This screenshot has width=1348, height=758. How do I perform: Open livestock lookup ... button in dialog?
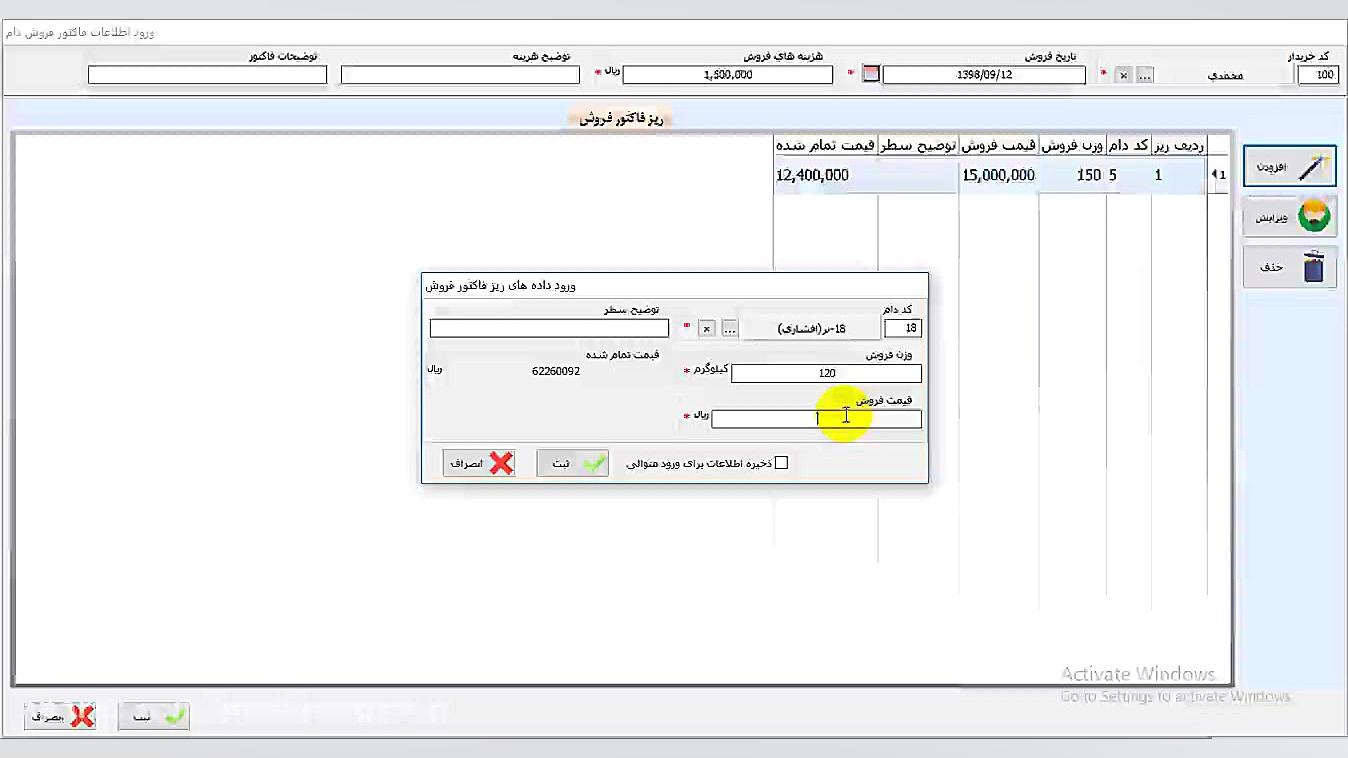coord(729,328)
